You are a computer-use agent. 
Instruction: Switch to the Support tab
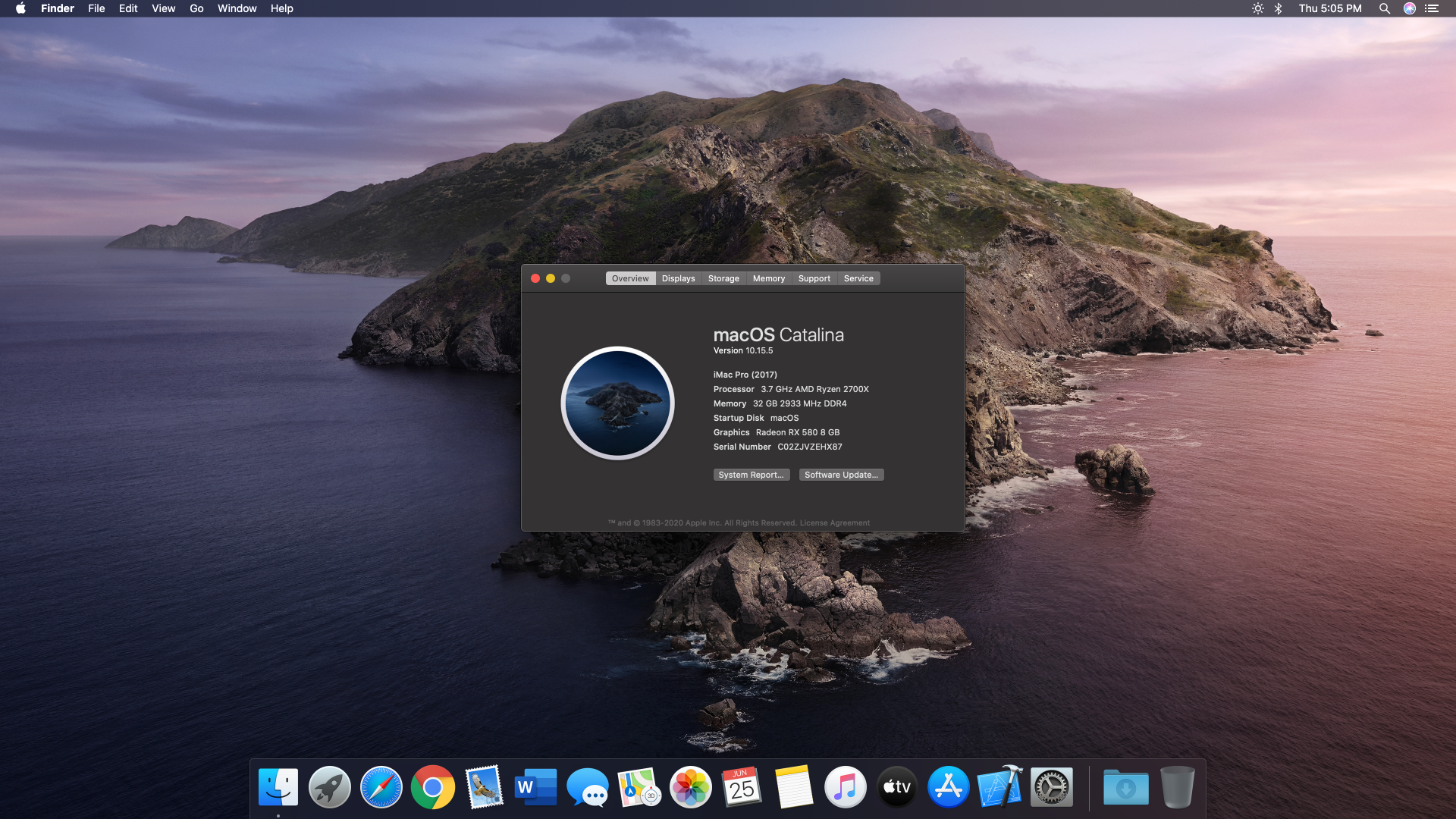coord(814,278)
